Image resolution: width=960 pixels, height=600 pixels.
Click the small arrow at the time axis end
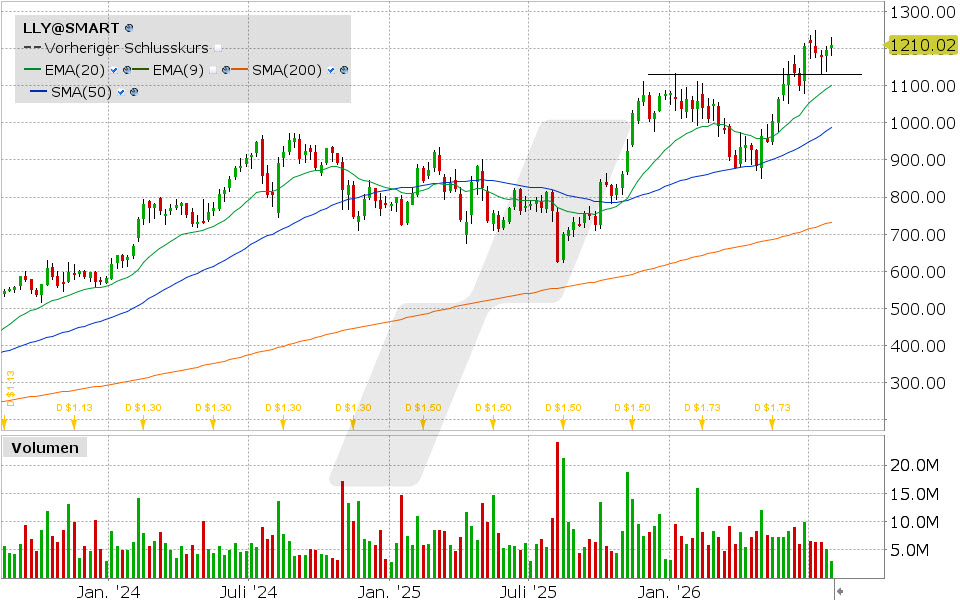point(840,591)
